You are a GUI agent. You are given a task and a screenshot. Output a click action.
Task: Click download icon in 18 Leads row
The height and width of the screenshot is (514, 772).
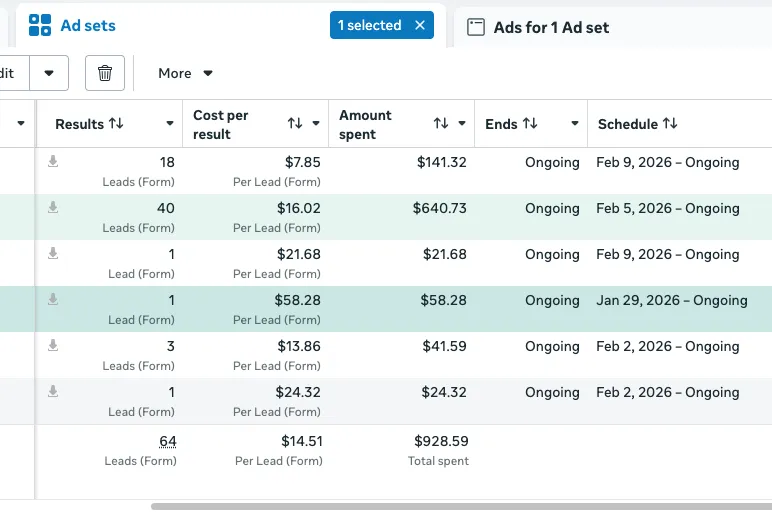coord(53,161)
